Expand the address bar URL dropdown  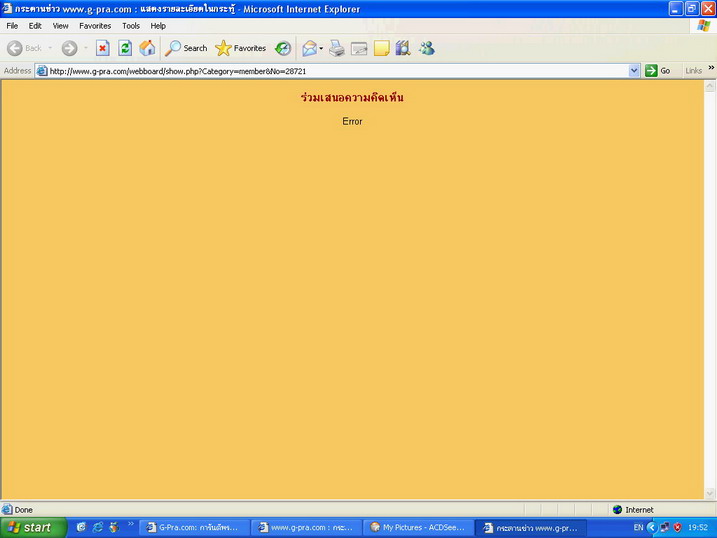634,71
